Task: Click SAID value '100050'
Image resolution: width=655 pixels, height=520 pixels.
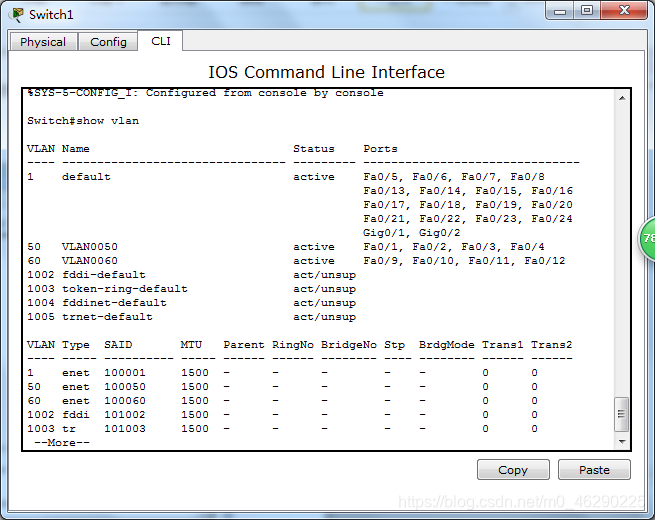Action: (x=125, y=386)
